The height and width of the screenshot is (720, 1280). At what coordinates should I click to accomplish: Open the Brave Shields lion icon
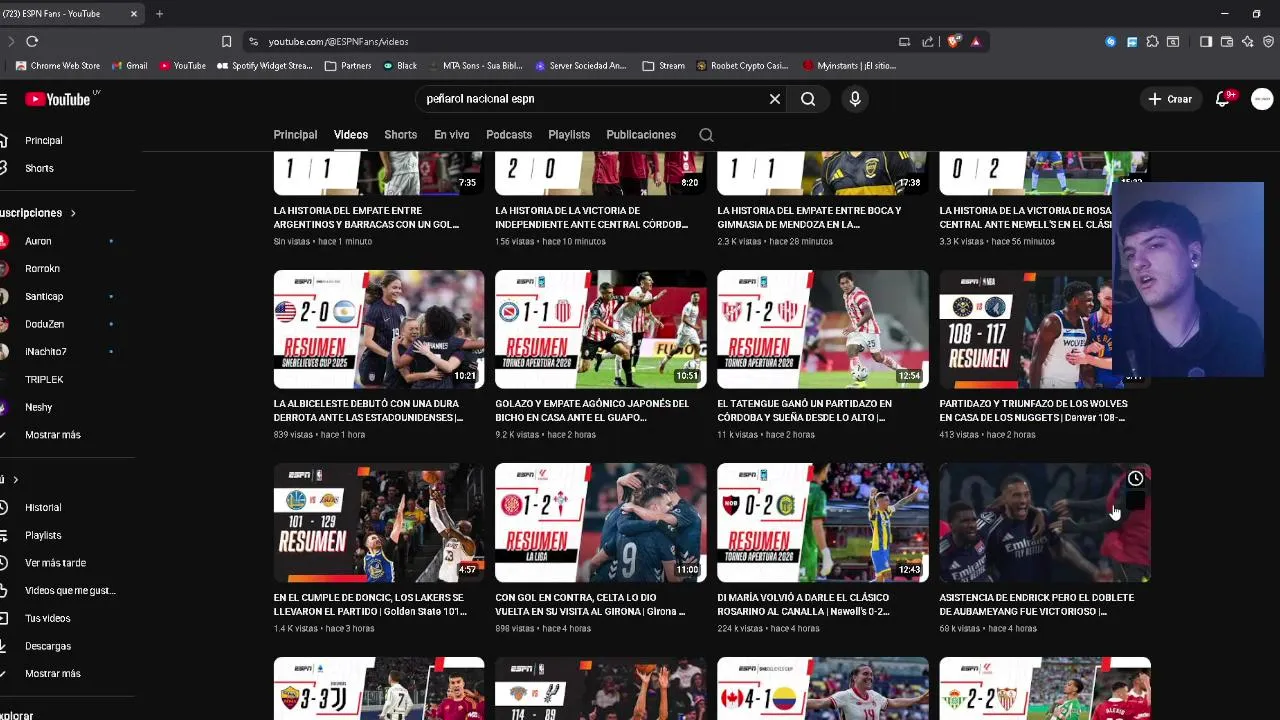click(953, 41)
